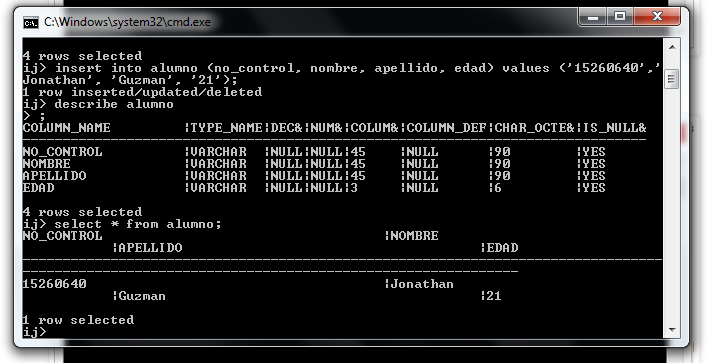Click 'select * from alumno;' command
Screen dimensions: 717x363
(122, 224)
